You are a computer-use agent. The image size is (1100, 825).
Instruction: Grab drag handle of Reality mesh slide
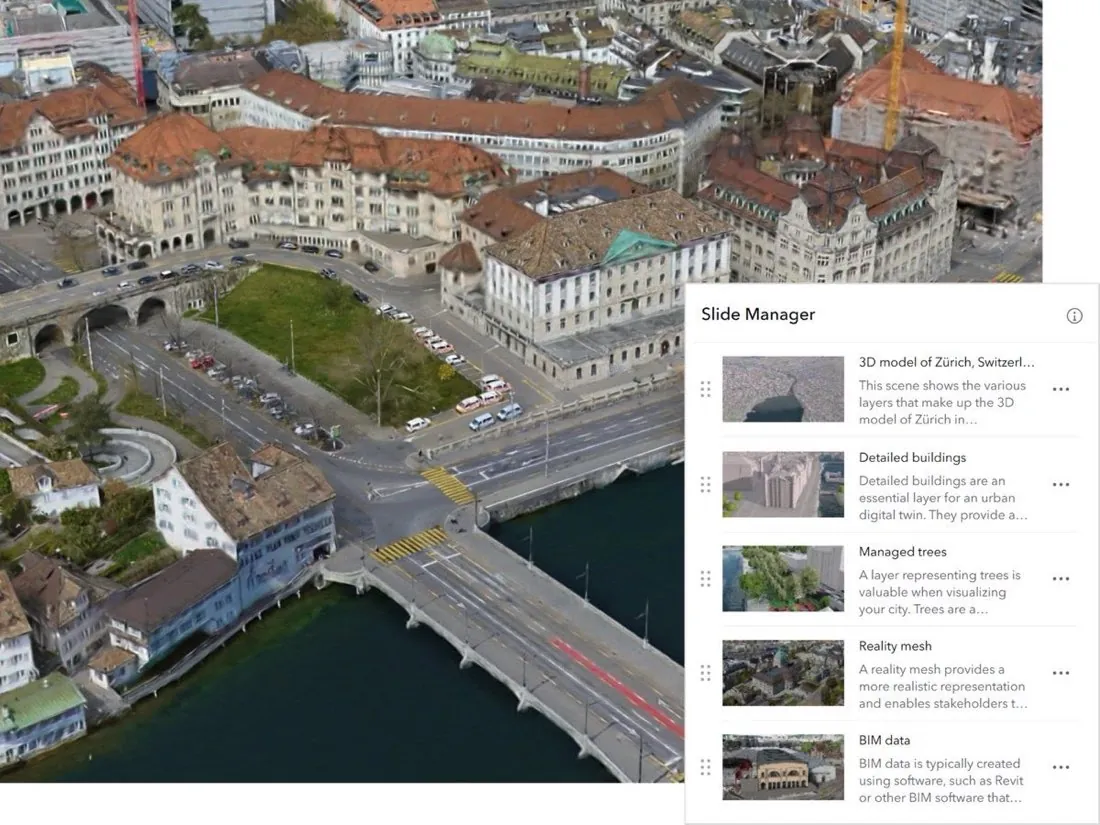point(706,673)
